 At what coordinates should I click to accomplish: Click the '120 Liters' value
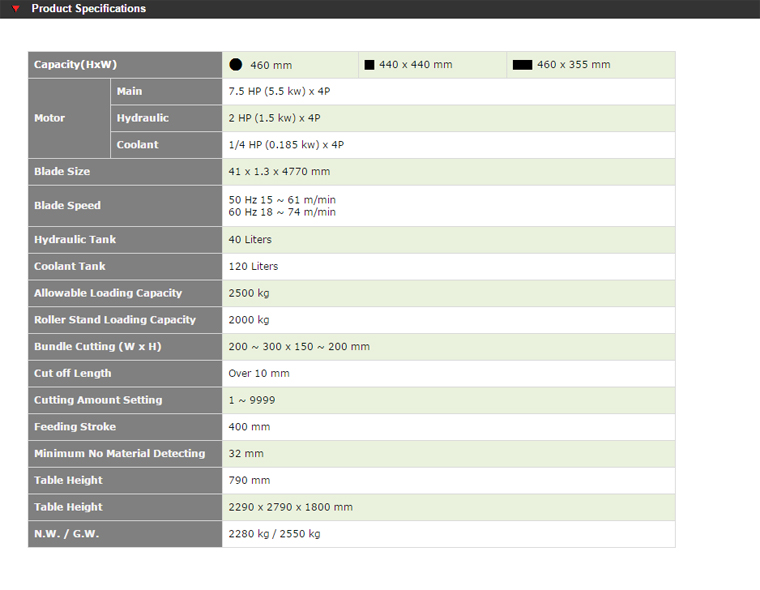(253, 266)
